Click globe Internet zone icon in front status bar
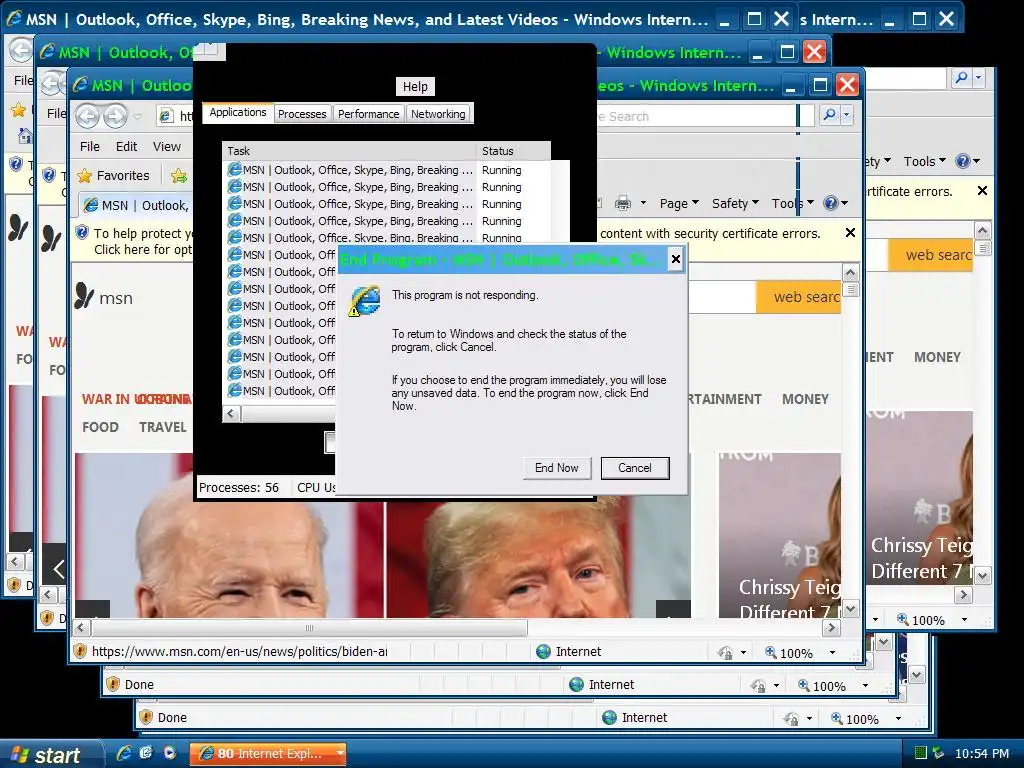This screenshot has height=768, width=1024. point(543,651)
